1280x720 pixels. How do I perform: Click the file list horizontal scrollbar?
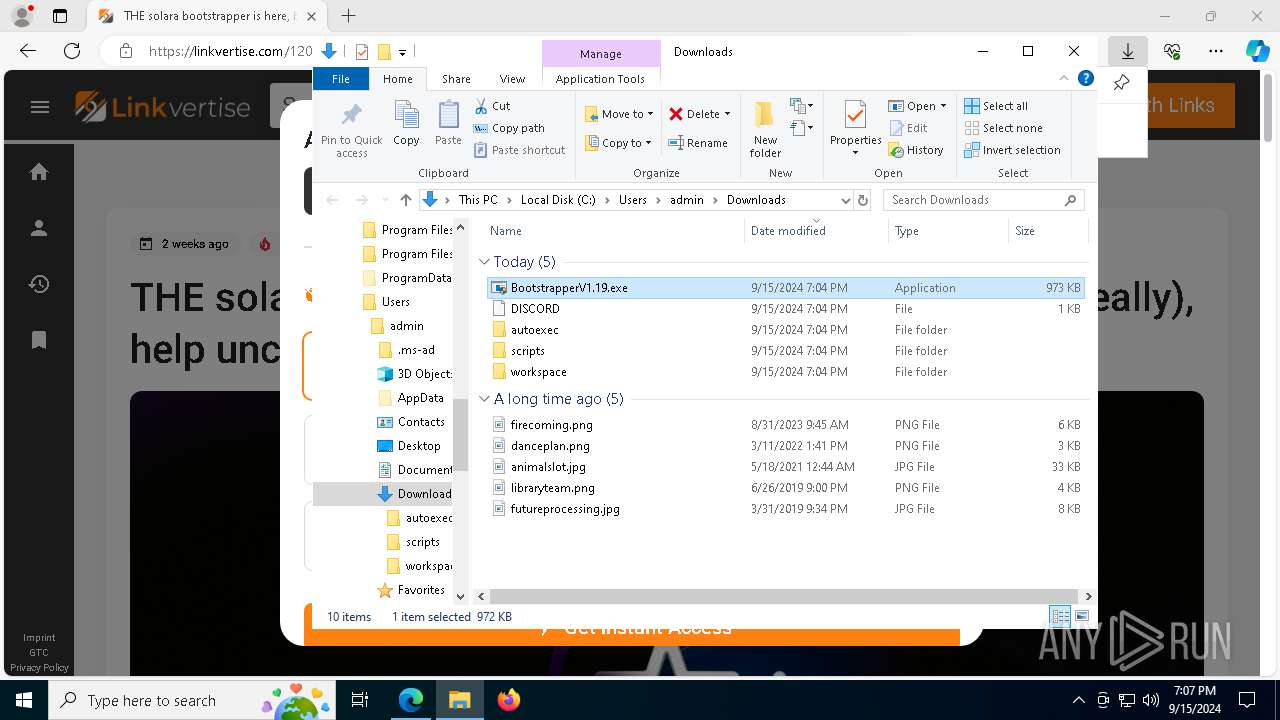[x=783, y=596]
